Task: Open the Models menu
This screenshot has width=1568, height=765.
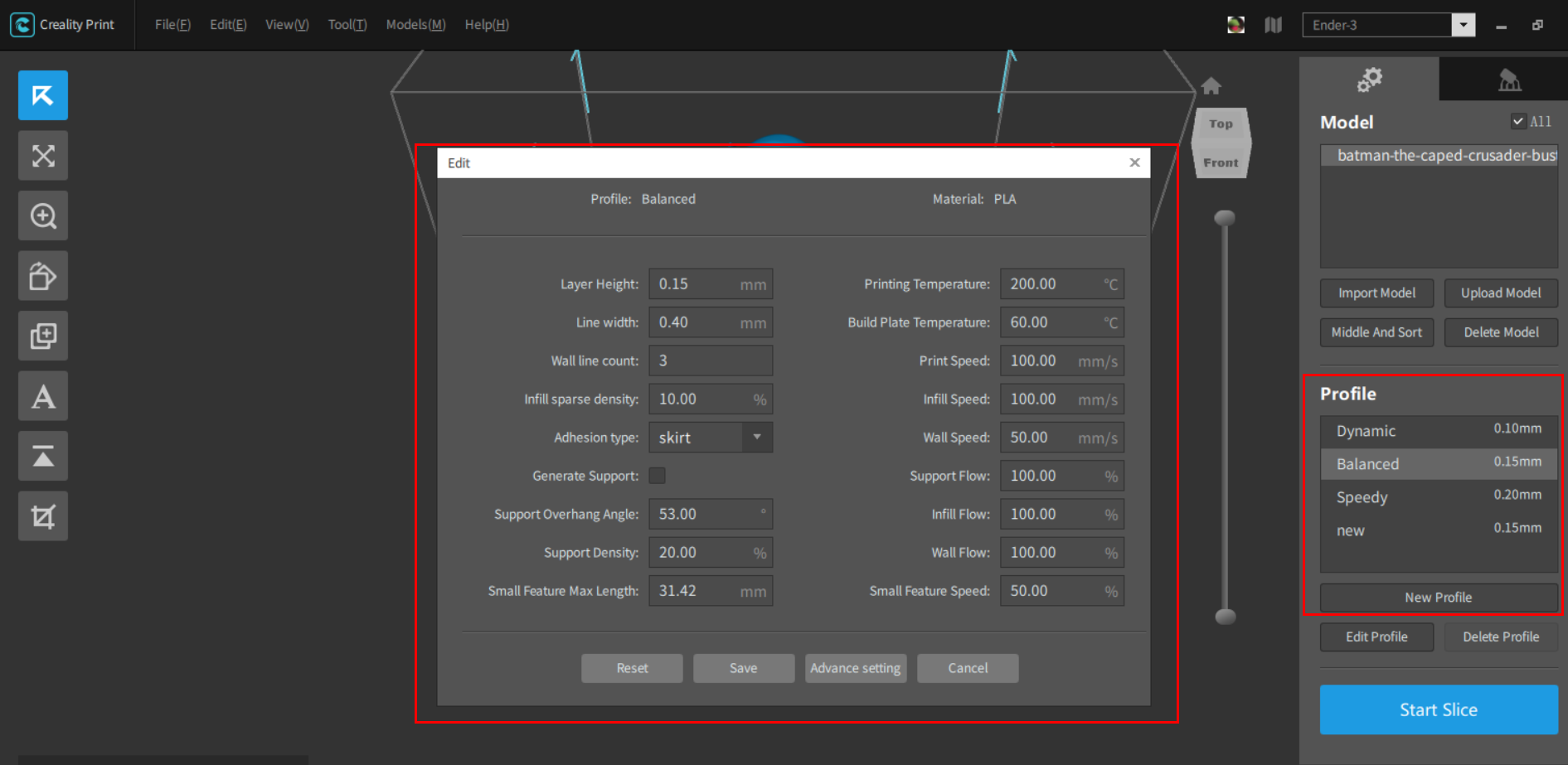Action: pos(415,24)
